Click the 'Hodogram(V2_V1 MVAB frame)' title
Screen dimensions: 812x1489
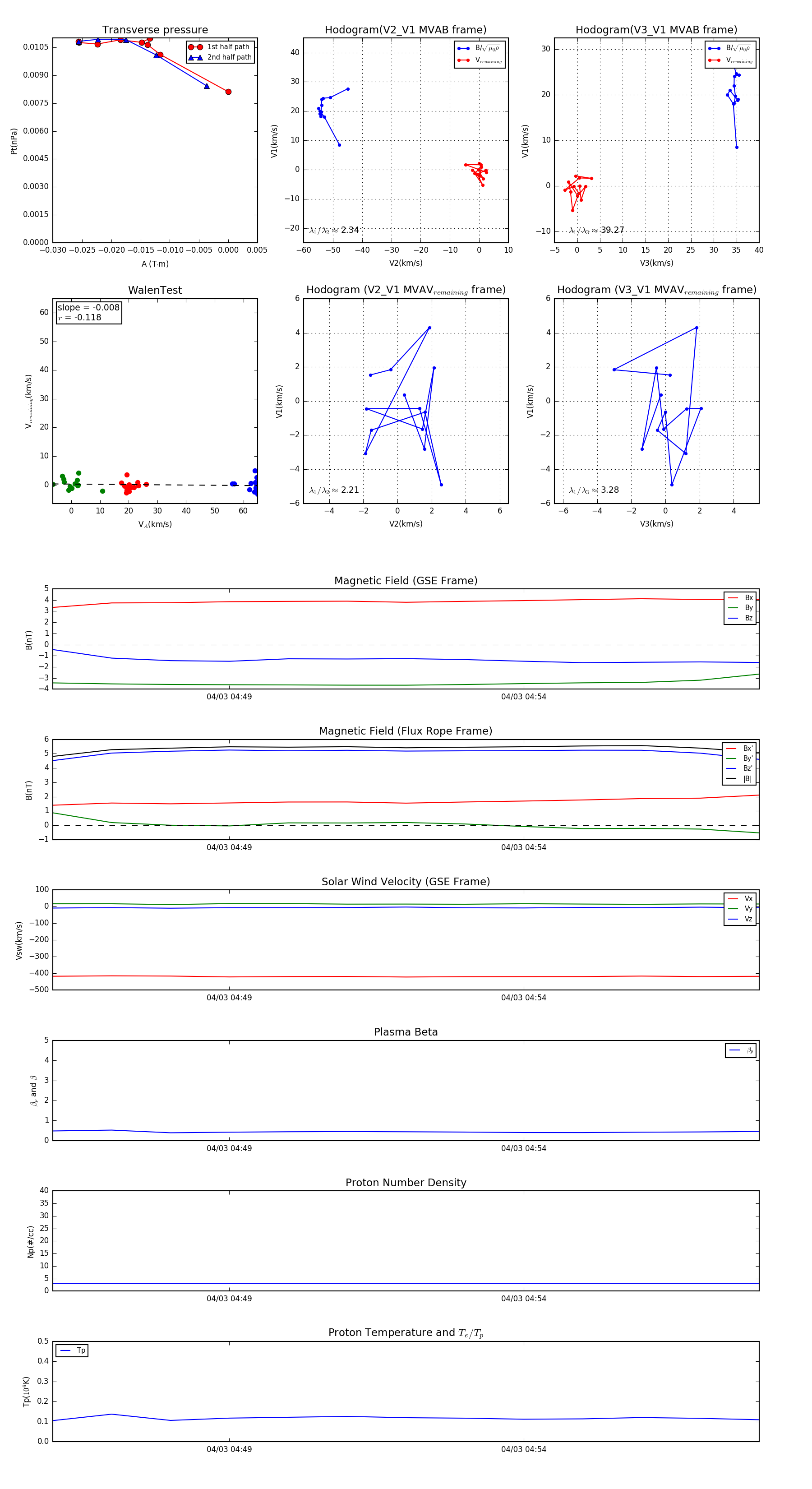point(406,30)
